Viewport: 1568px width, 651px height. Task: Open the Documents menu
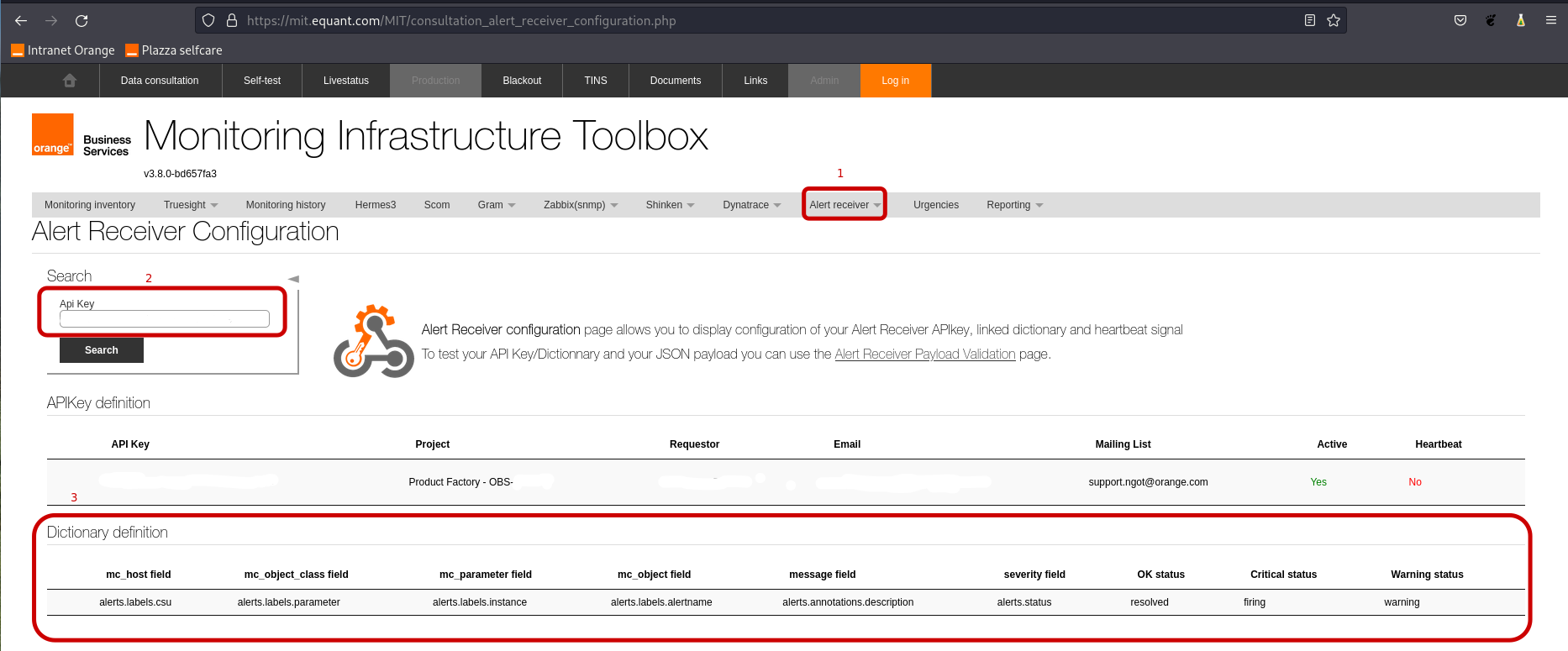(x=676, y=81)
